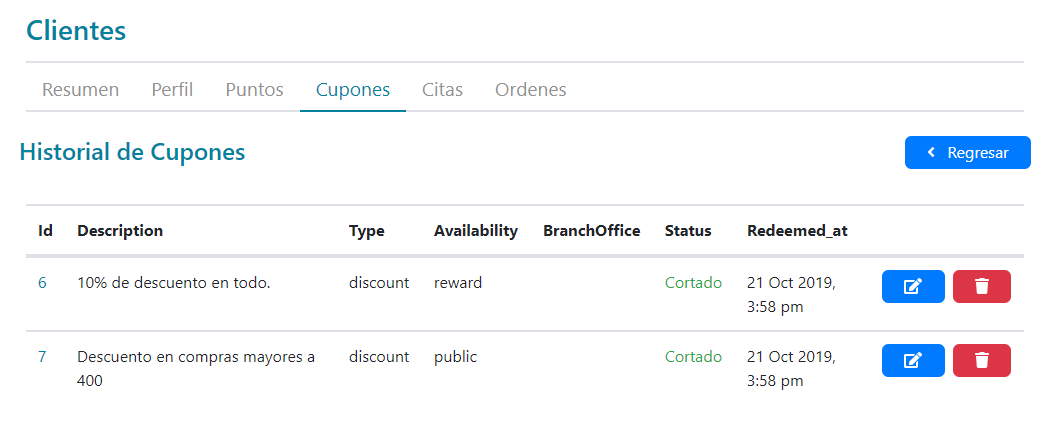Open coupon Id 7 link
Viewport: 1058px width, 426px height.
(x=42, y=357)
